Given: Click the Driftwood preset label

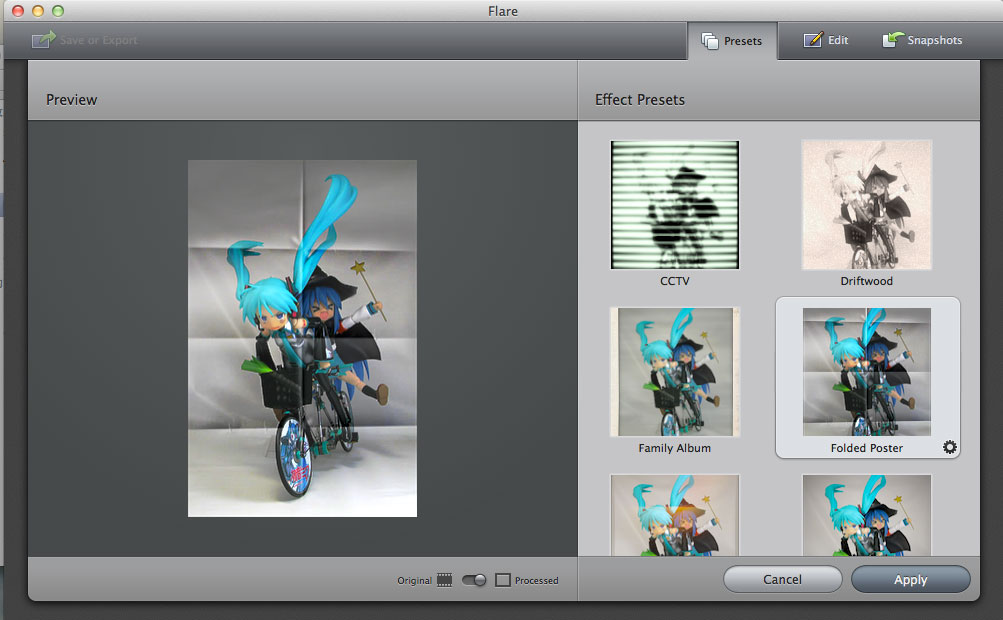Looking at the screenshot, I should [867, 281].
